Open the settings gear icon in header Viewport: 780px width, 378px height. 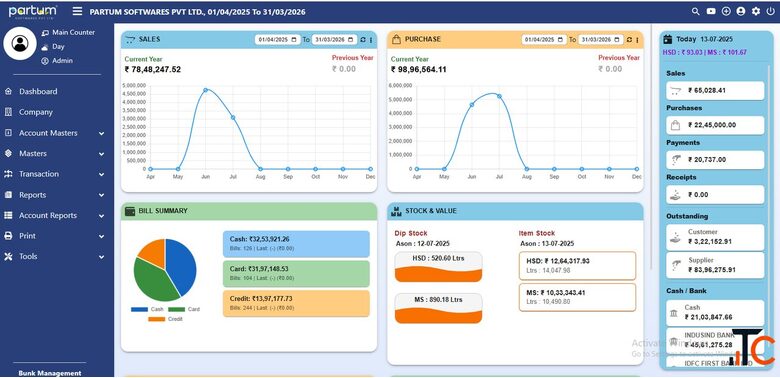[x=756, y=11]
